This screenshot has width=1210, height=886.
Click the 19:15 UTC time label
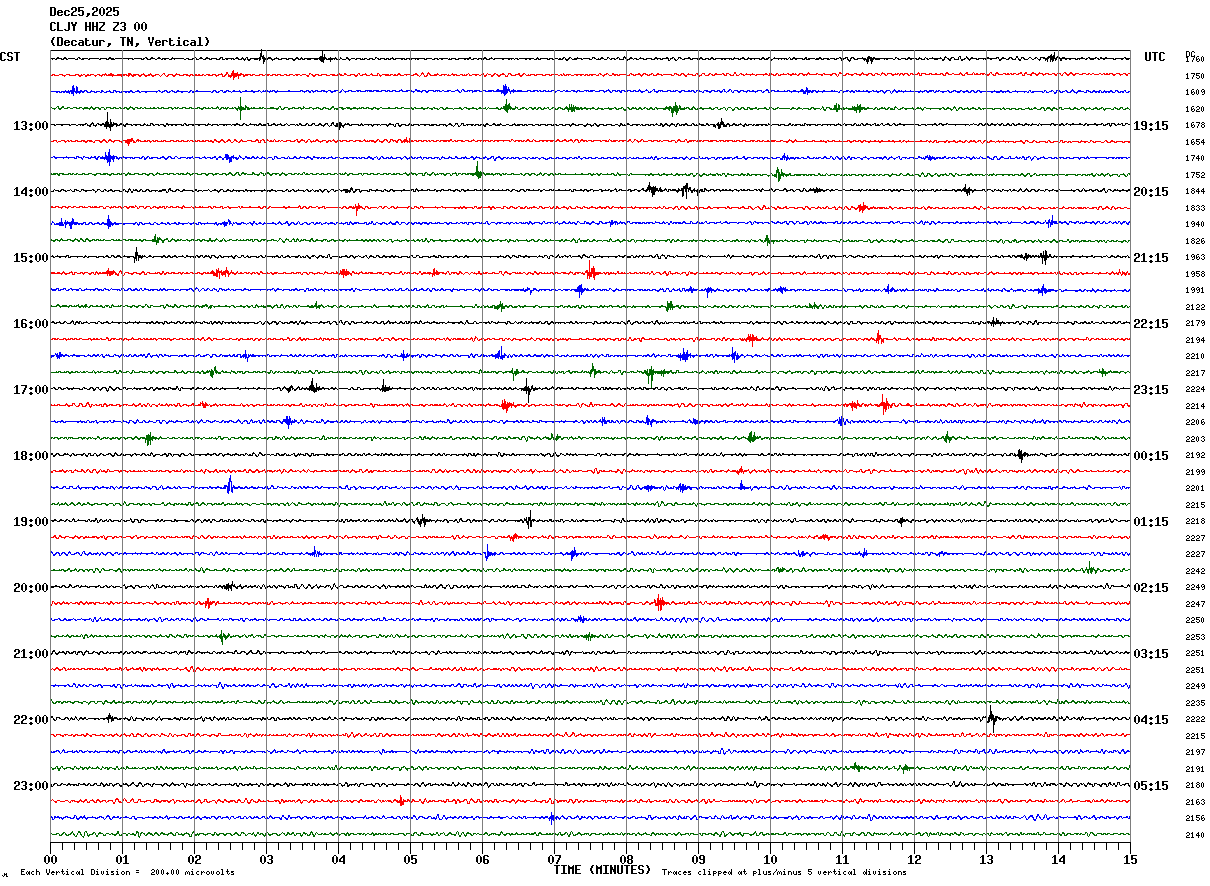pos(1150,126)
